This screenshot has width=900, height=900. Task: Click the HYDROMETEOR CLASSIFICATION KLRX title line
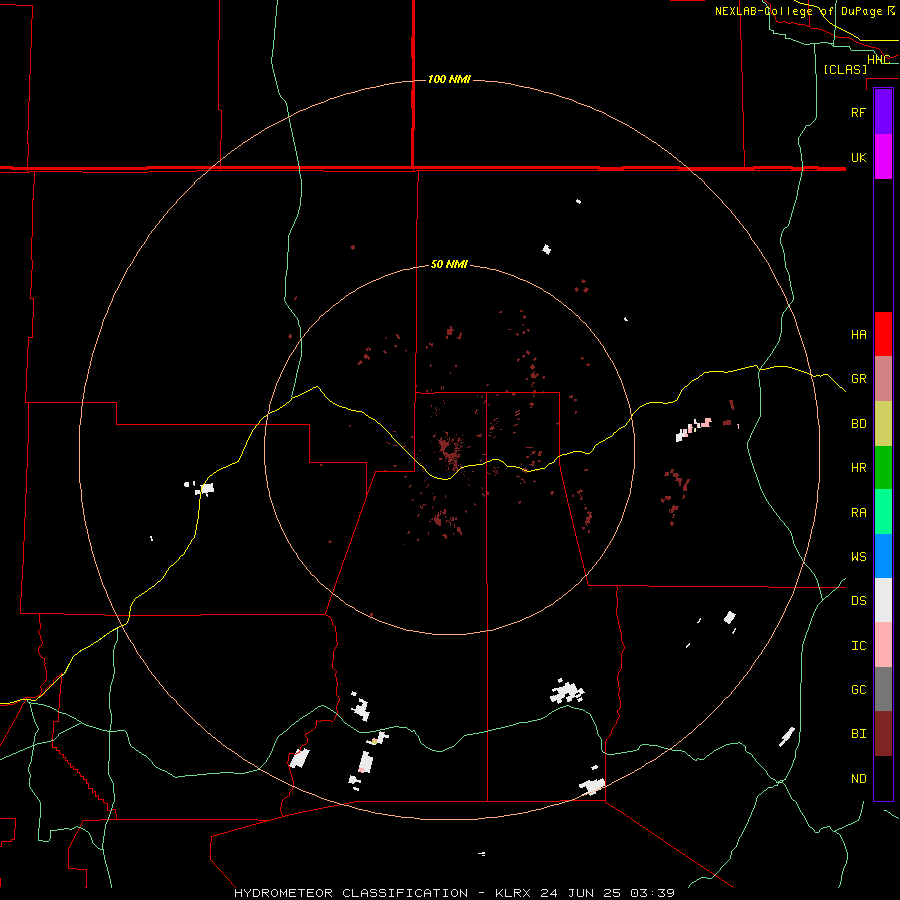click(454, 893)
